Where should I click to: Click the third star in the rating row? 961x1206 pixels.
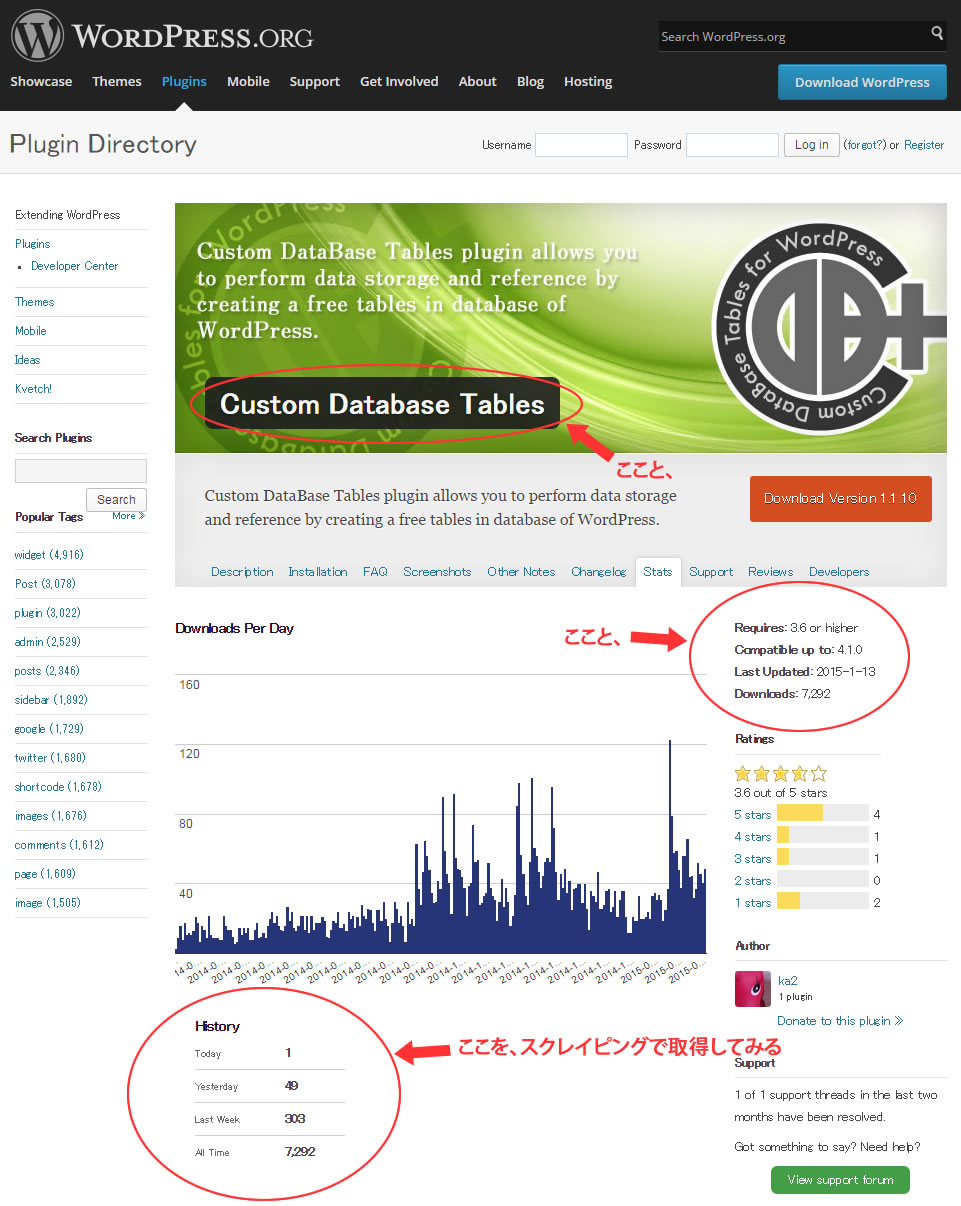780,773
